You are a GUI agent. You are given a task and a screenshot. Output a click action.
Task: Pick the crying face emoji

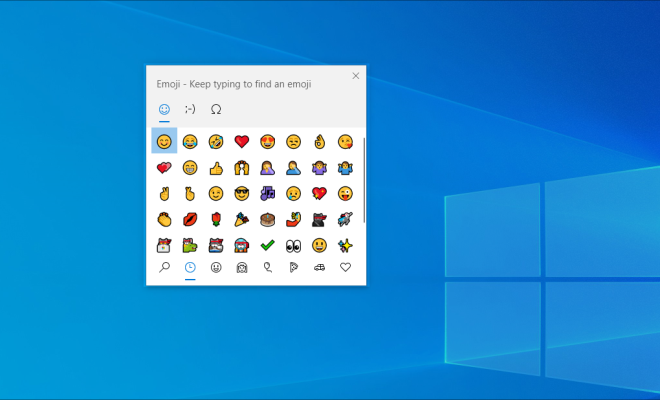pos(293,194)
